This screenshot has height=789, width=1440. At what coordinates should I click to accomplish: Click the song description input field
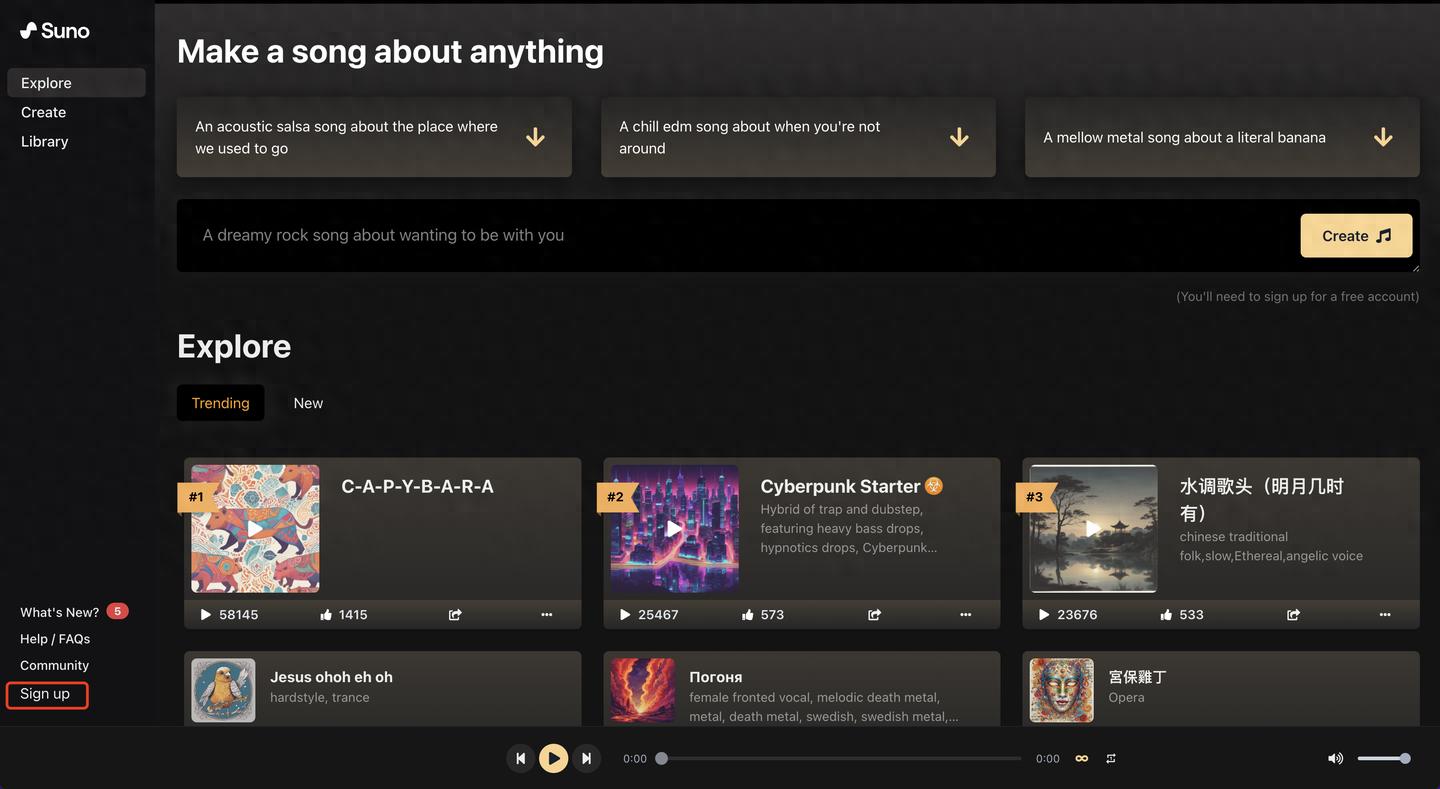[x=730, y=236]
